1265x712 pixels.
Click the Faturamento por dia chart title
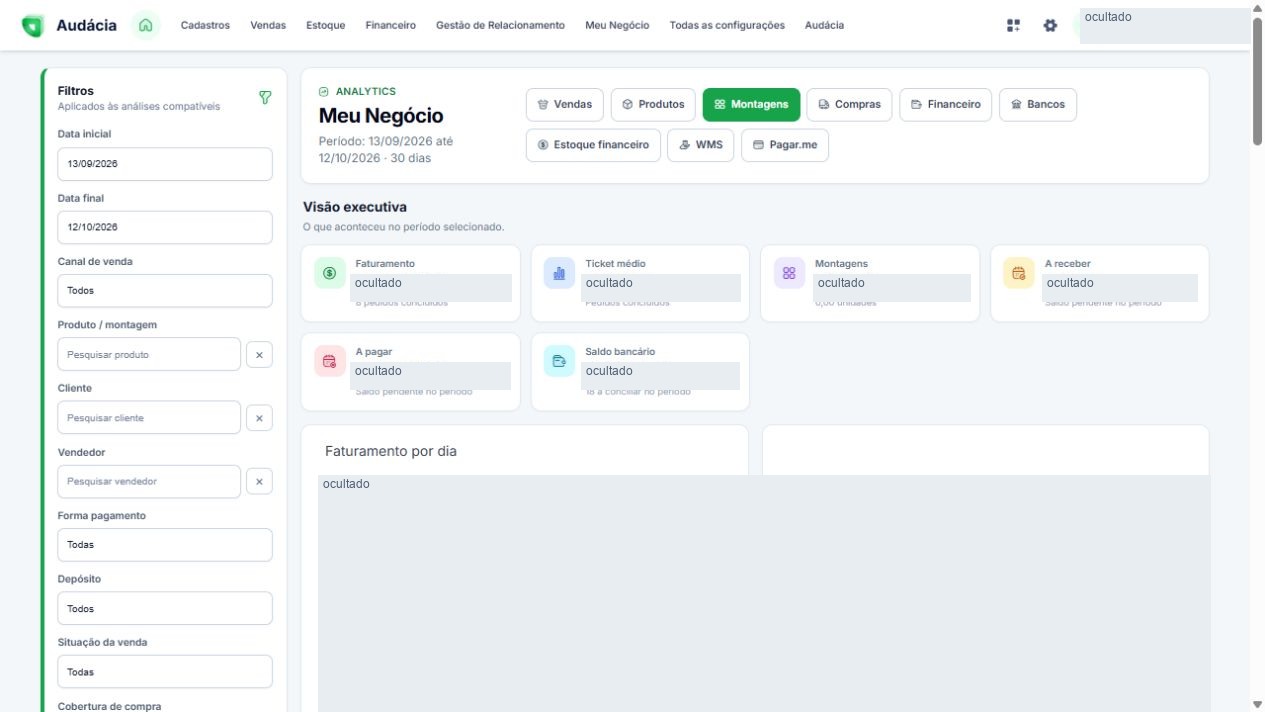(391, 451)
